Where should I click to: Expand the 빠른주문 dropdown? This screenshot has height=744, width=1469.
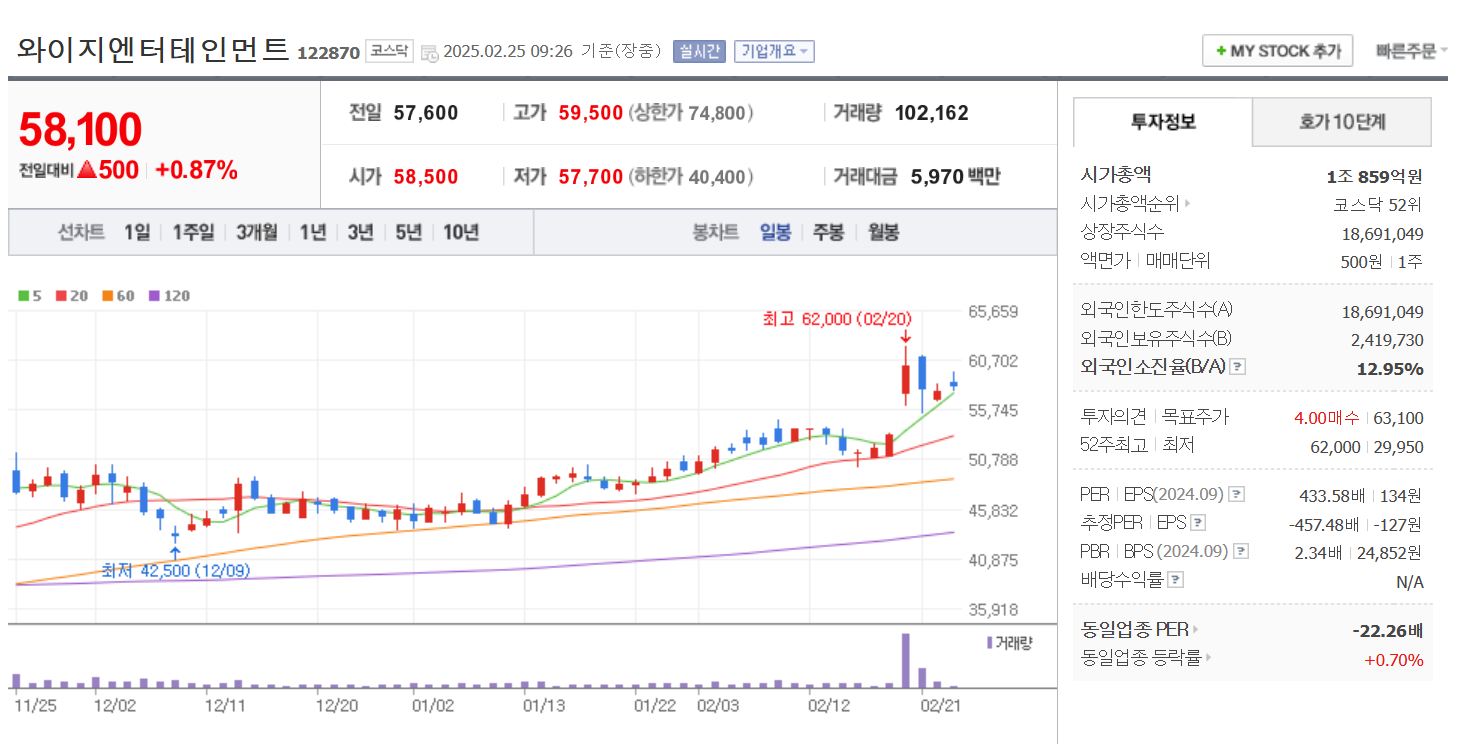click(x=1412, y=51)
